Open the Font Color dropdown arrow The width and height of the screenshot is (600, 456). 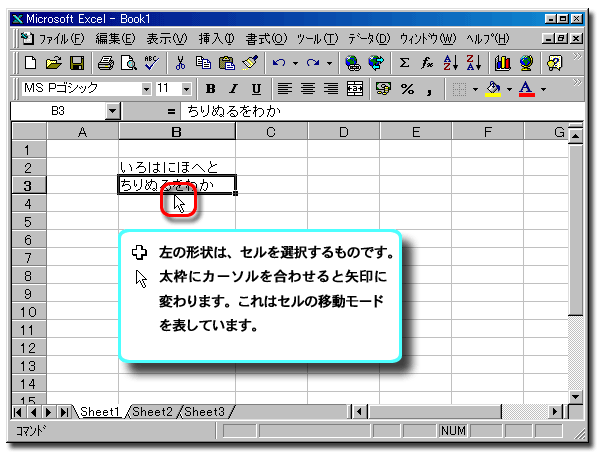pyautogui.click(x=543, y=89)
